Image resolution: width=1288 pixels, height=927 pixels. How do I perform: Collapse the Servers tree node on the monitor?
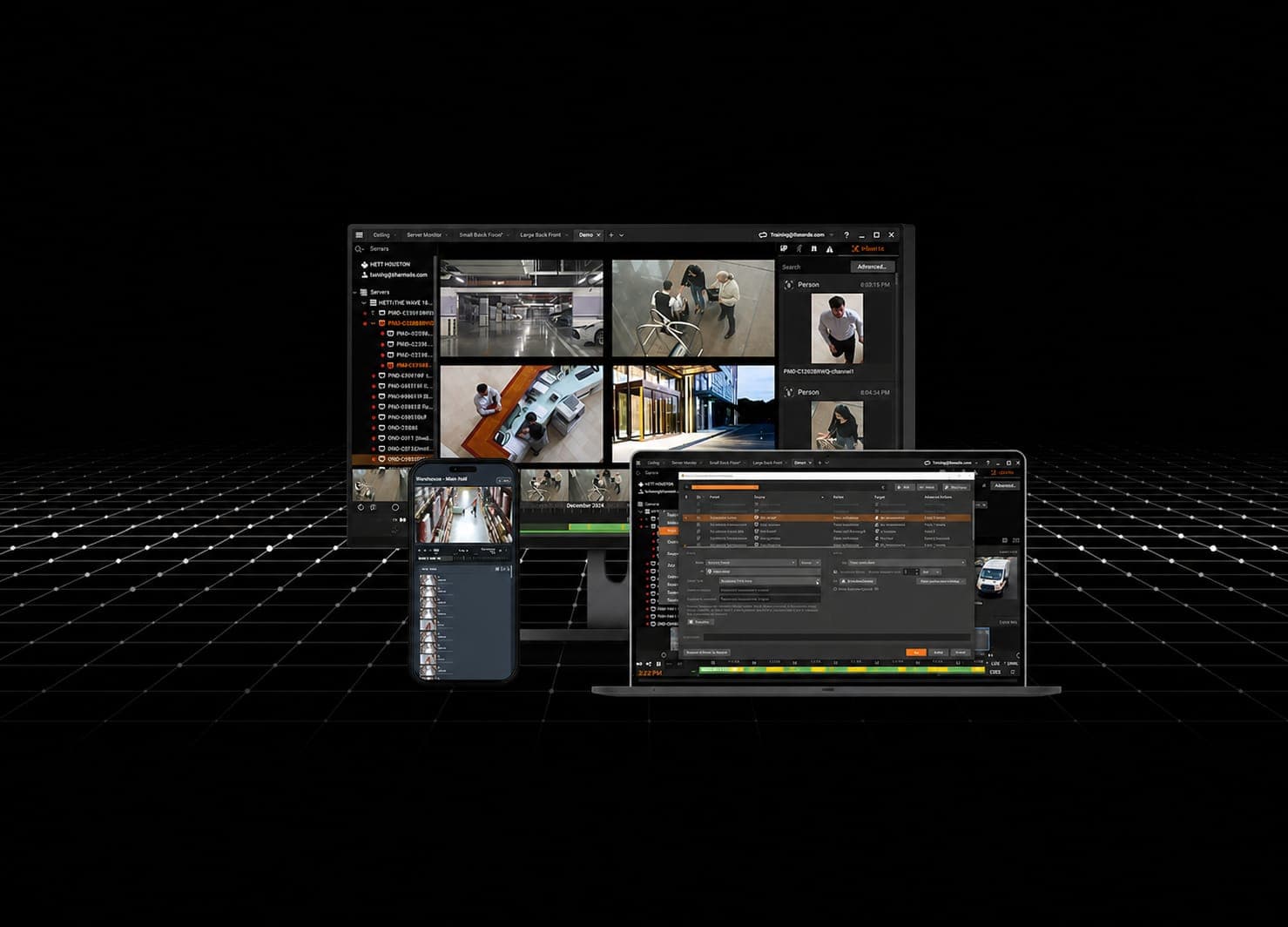tap(355, 292)
